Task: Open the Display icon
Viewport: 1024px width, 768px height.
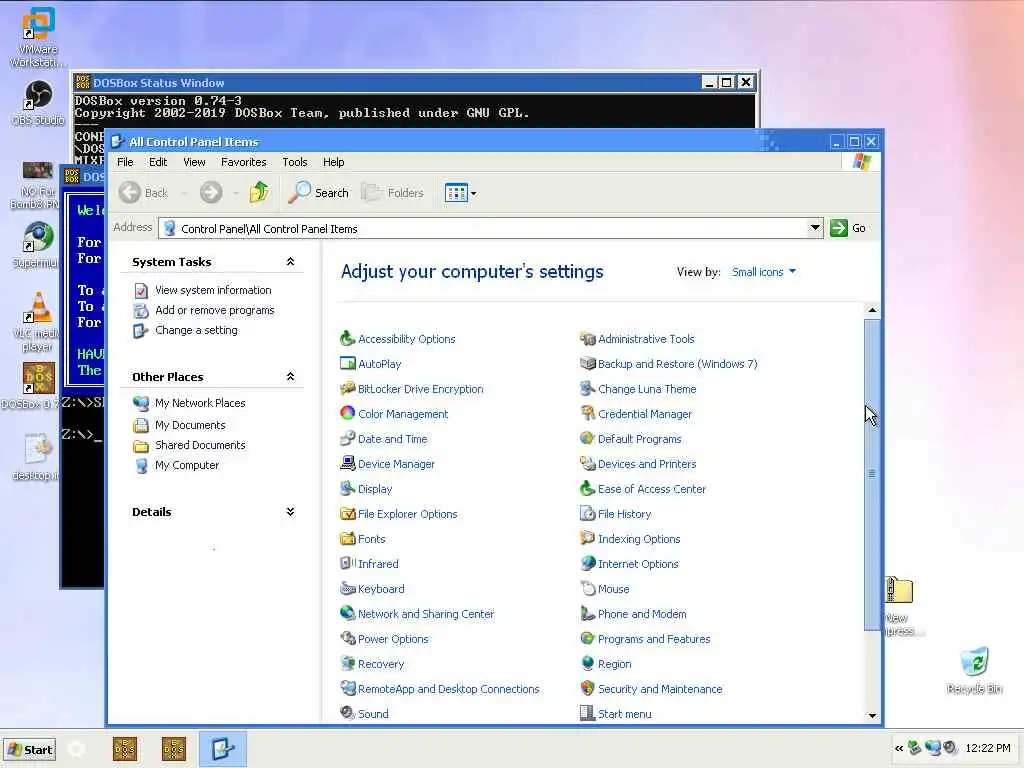Action: tap(347, 488)
